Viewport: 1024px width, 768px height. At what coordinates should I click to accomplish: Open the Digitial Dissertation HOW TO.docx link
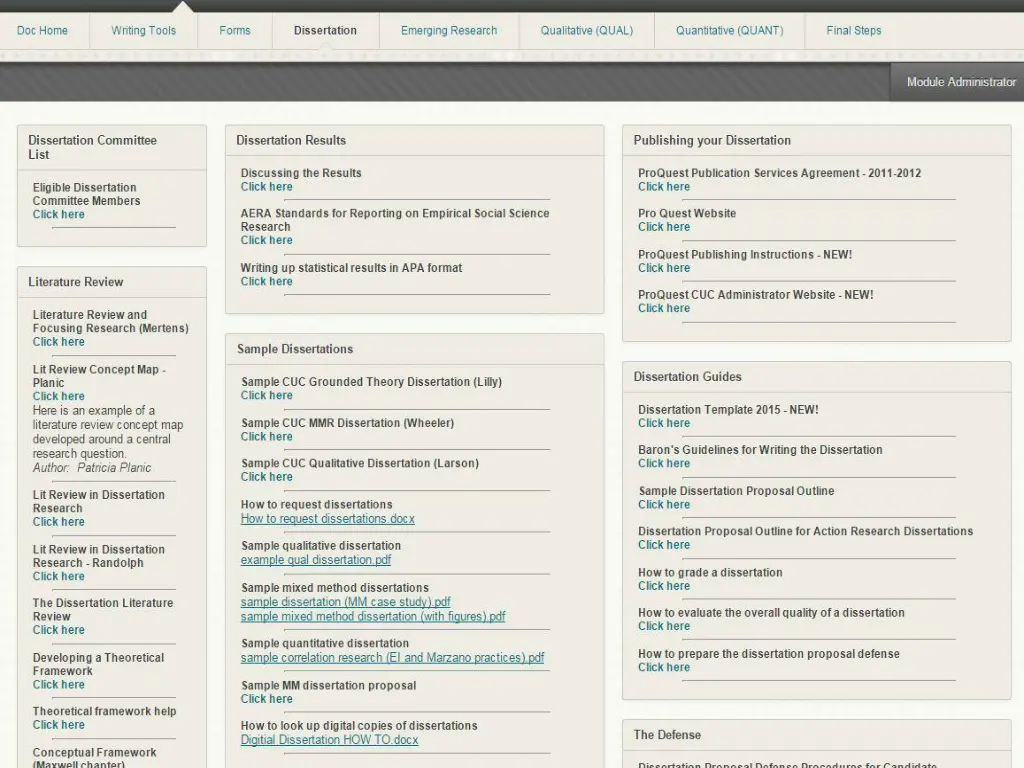330,740
